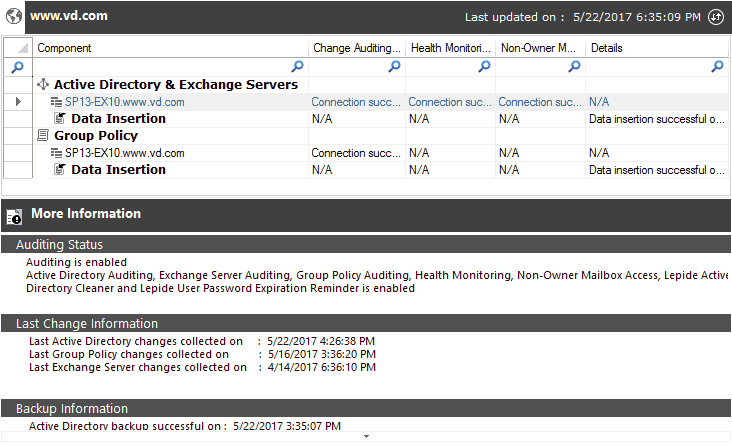Click the Active Directory & Exchange Servers group icon

(x=43, y=85)
